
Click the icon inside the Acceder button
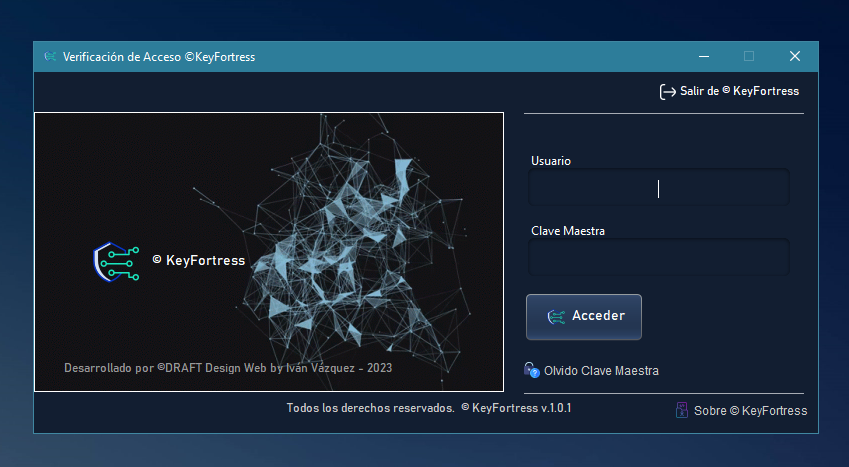click(556, 317)
